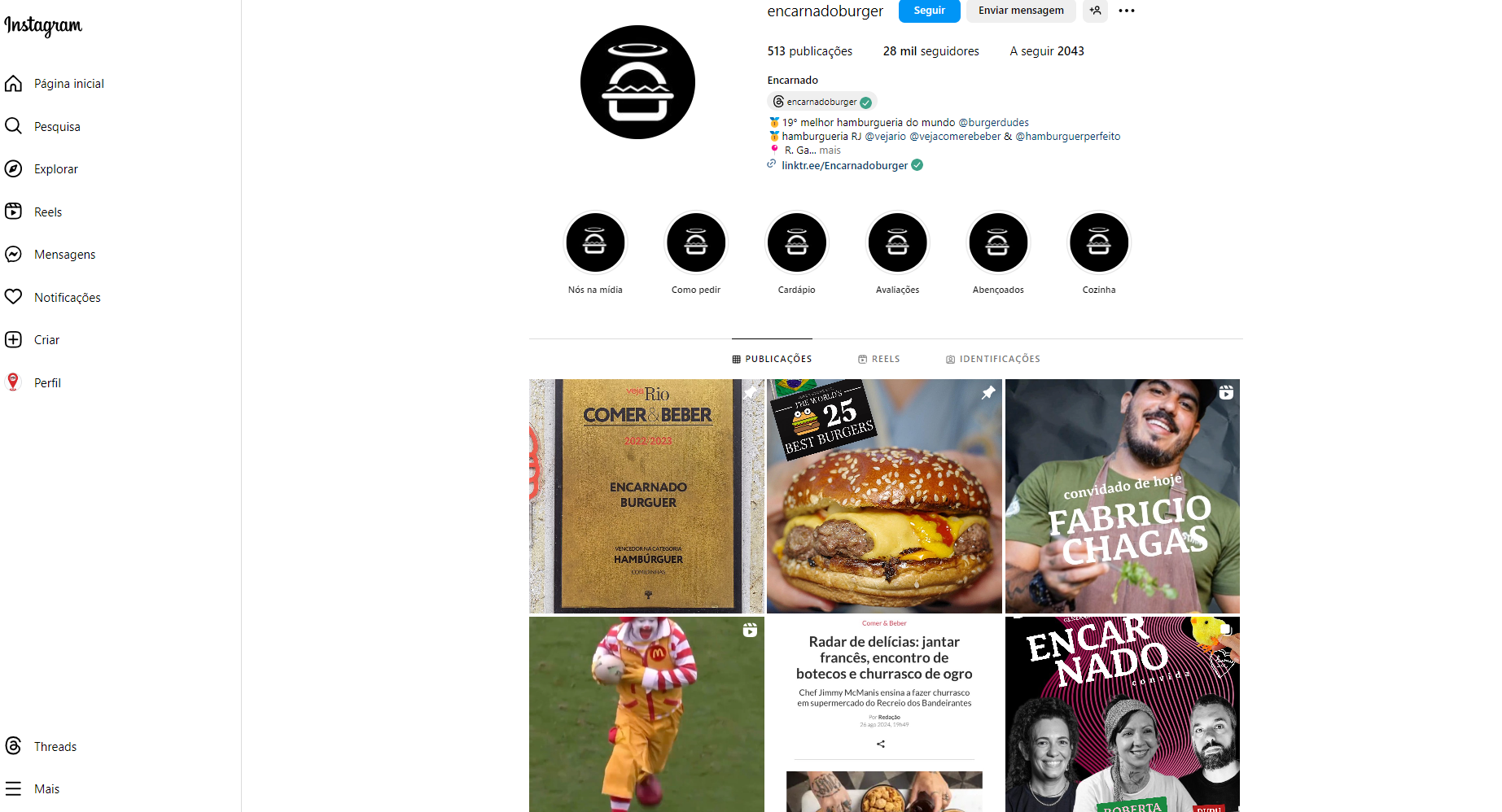This screenshot has height=812, width=1502.
Task: Show Notificações heart icon
Action: point(13,297)
